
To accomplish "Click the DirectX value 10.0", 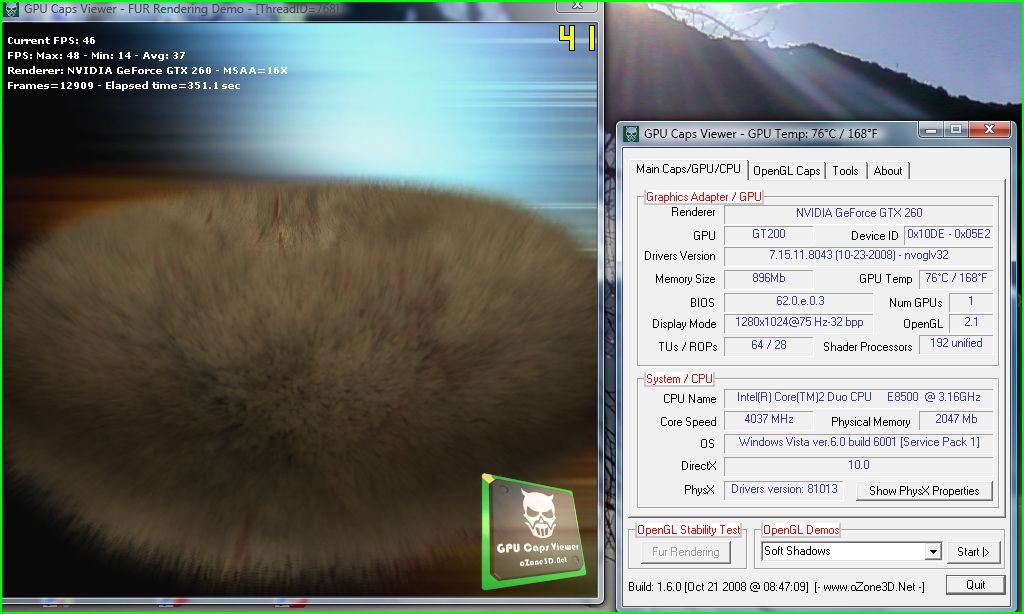I will pos(858,465).
